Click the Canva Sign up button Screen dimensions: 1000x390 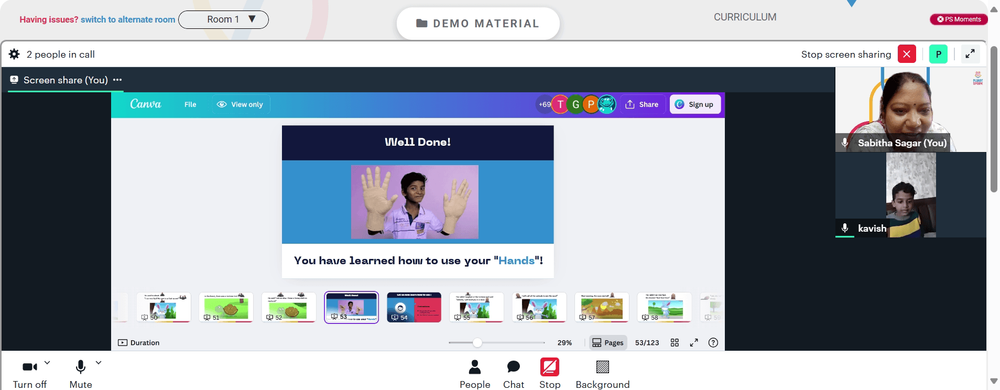pos(695,105)
